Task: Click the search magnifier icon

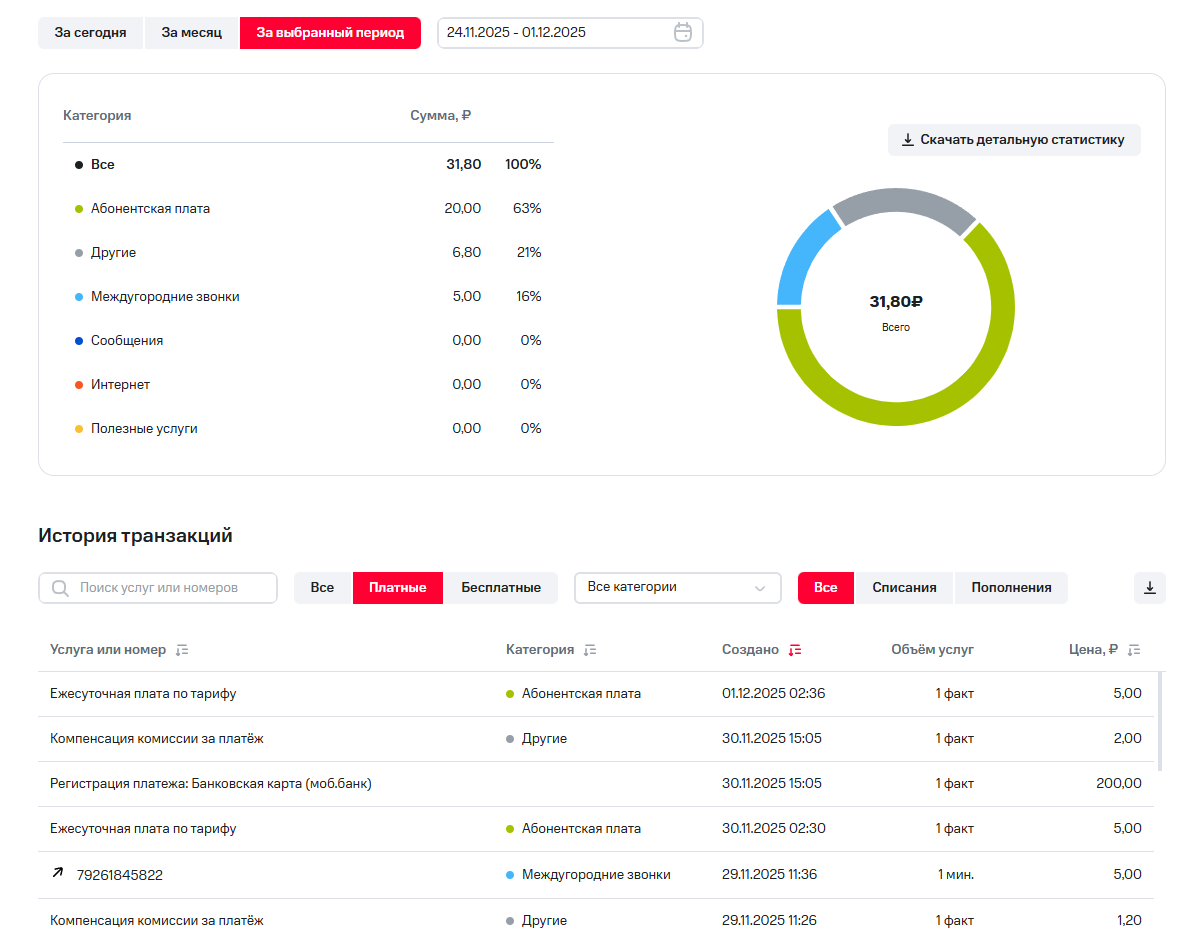Action: point(60,588)
